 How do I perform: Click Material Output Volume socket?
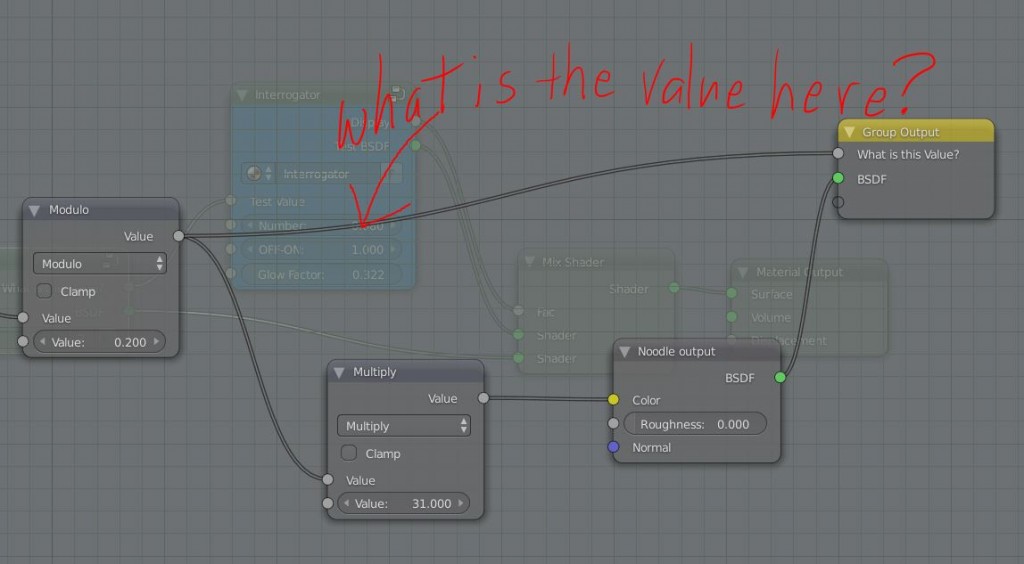tap(731, 317)
